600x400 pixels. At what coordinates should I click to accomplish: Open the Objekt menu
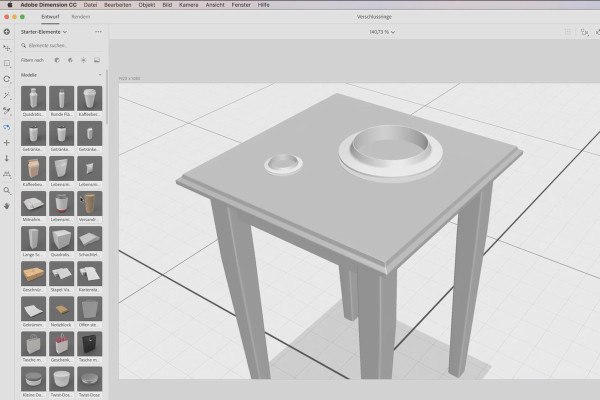tap(147, 5)
